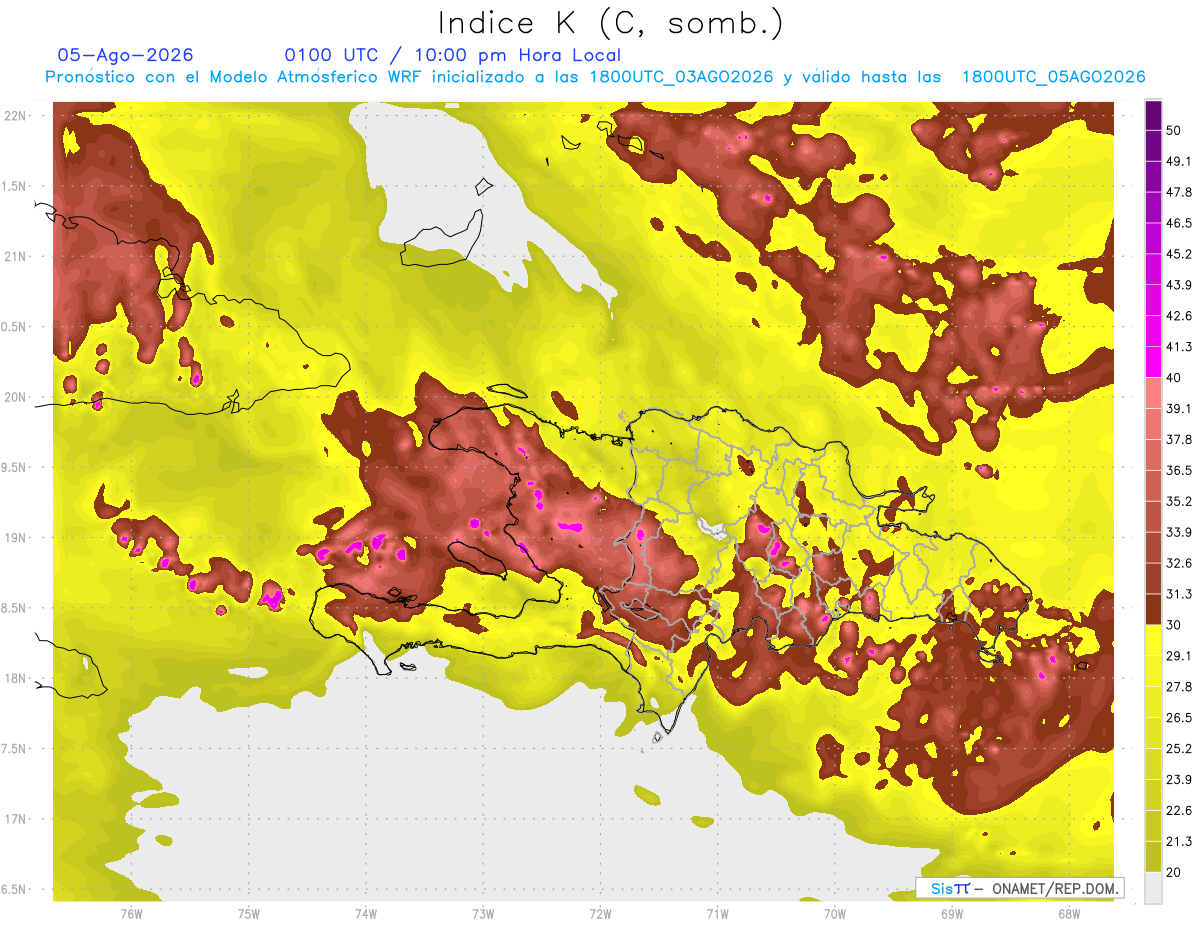Click the latitude label "18N"
Image resolution: width=1200 pixels, height=927 pixels.
15,678
